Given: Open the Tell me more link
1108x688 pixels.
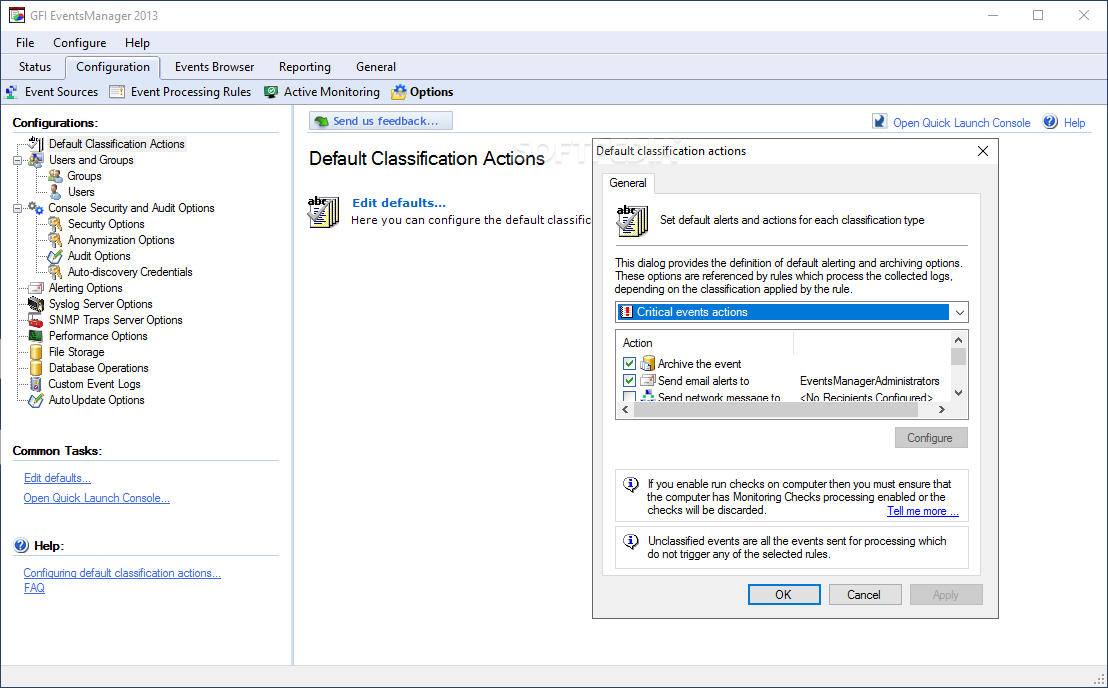Looking at the screenshot, I should point(923,511).
